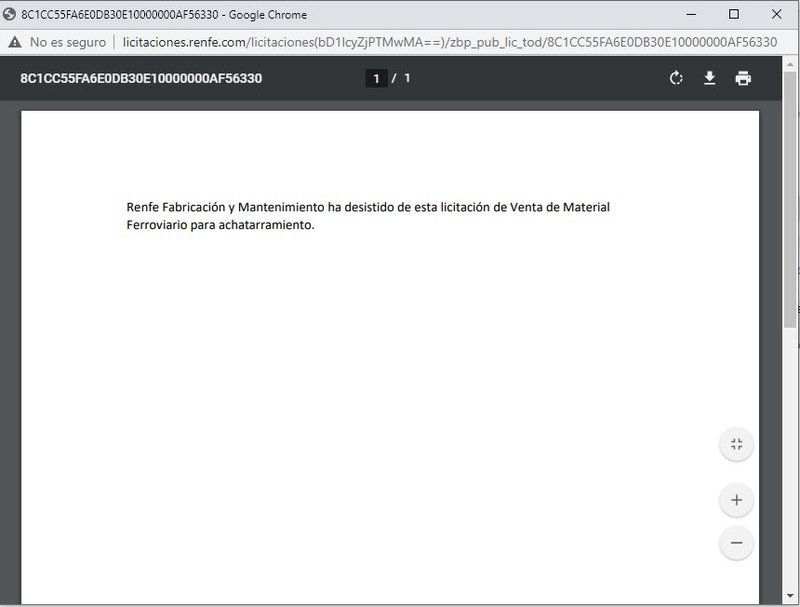This screenshot has height=607, width=800.
Task: Click the 'No es seguro' security label
Action: pyautogui.click(x=68, y=42)
